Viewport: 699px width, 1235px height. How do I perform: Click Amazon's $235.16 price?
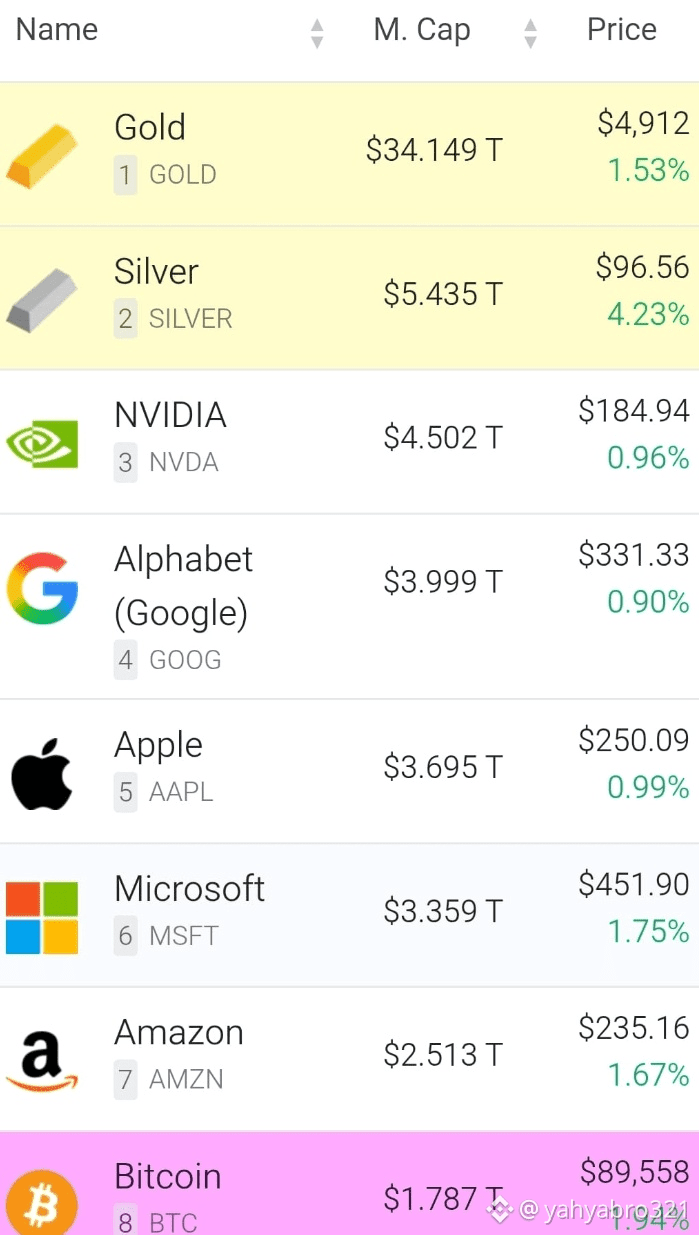[x=634, y=1027]
